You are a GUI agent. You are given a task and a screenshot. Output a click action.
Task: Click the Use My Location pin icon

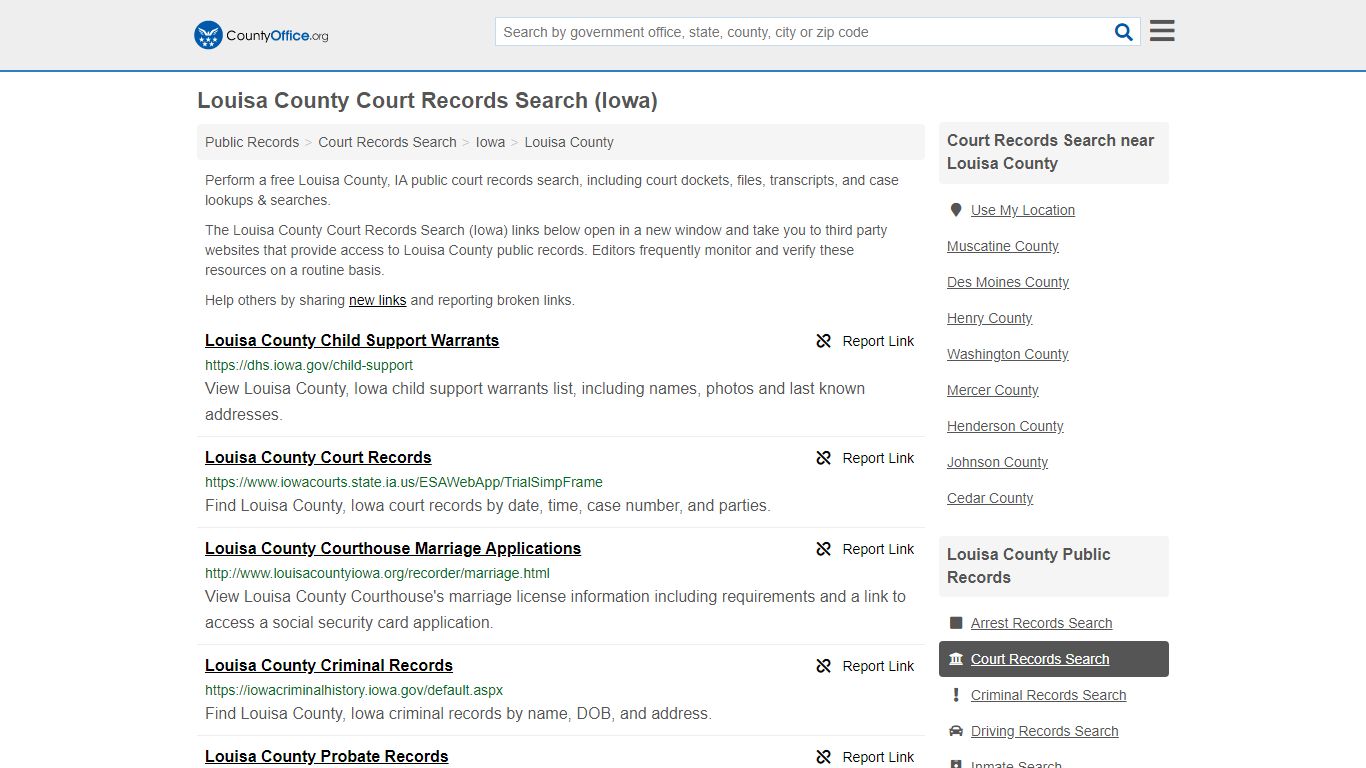point(956,210)
